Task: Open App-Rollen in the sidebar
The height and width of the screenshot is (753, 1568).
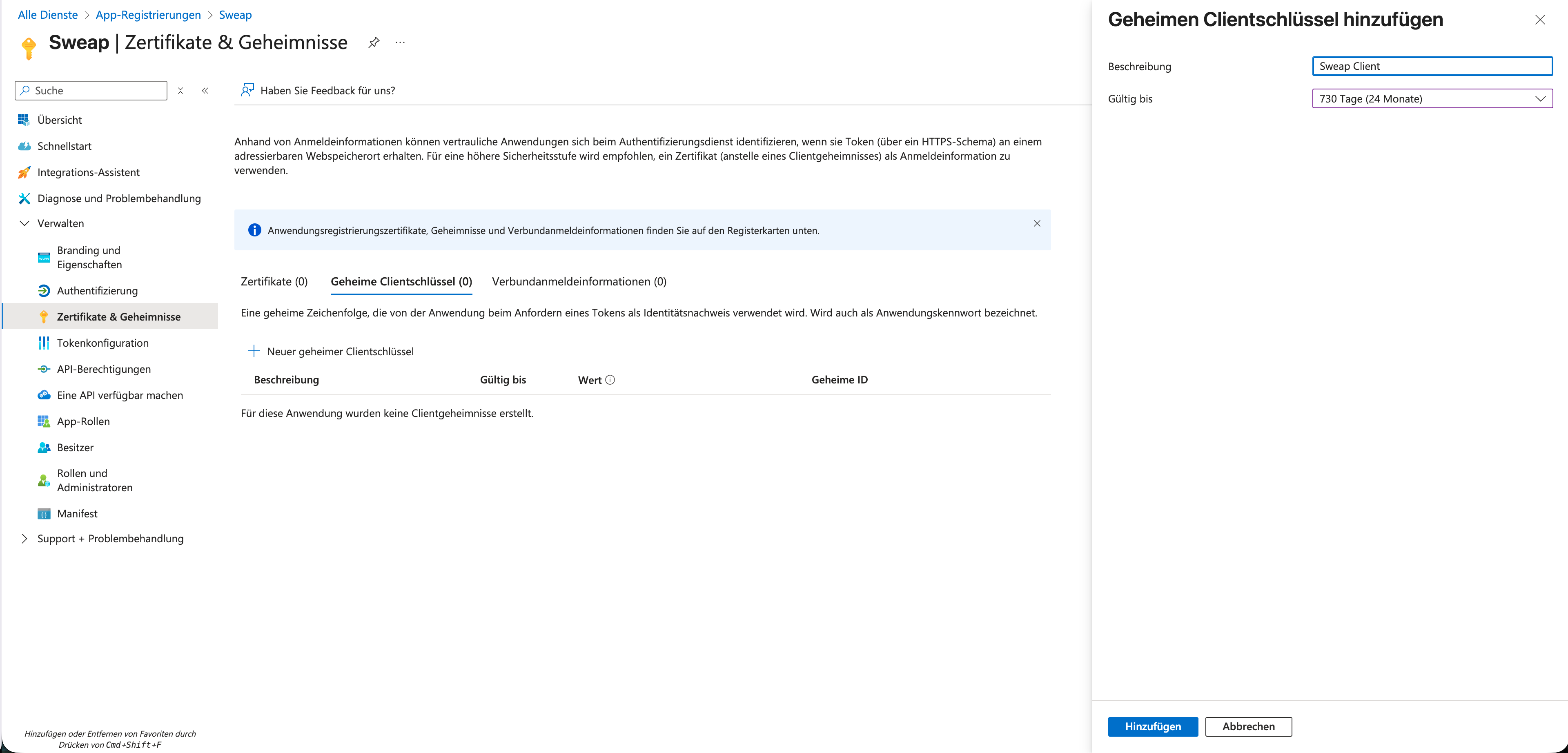Action: coord(83,421)
